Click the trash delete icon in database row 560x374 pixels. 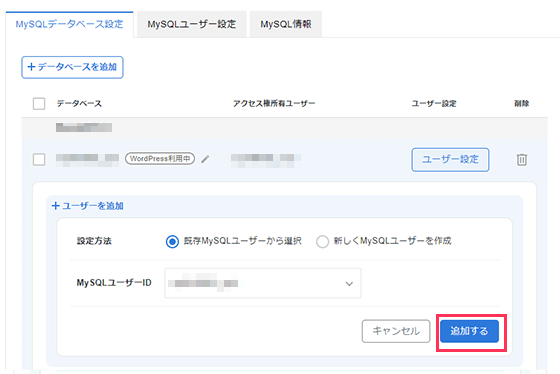[521, 159]
